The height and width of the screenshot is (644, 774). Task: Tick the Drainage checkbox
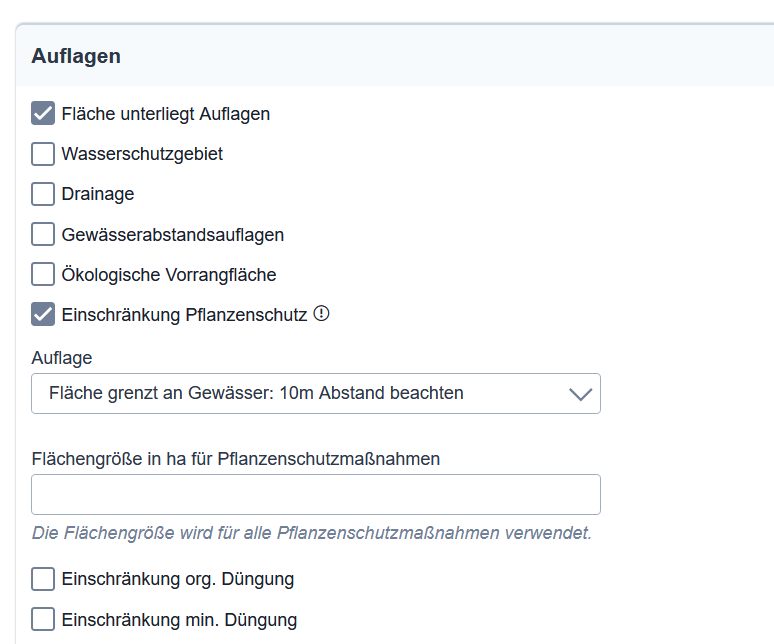click(43, 194)
